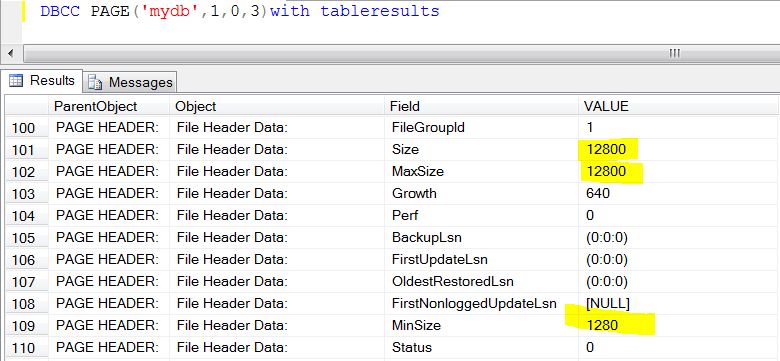The height and width of the screenshot is (361, 780).
Task: Click the Results grid icon
Action: [x=16, y=81]
